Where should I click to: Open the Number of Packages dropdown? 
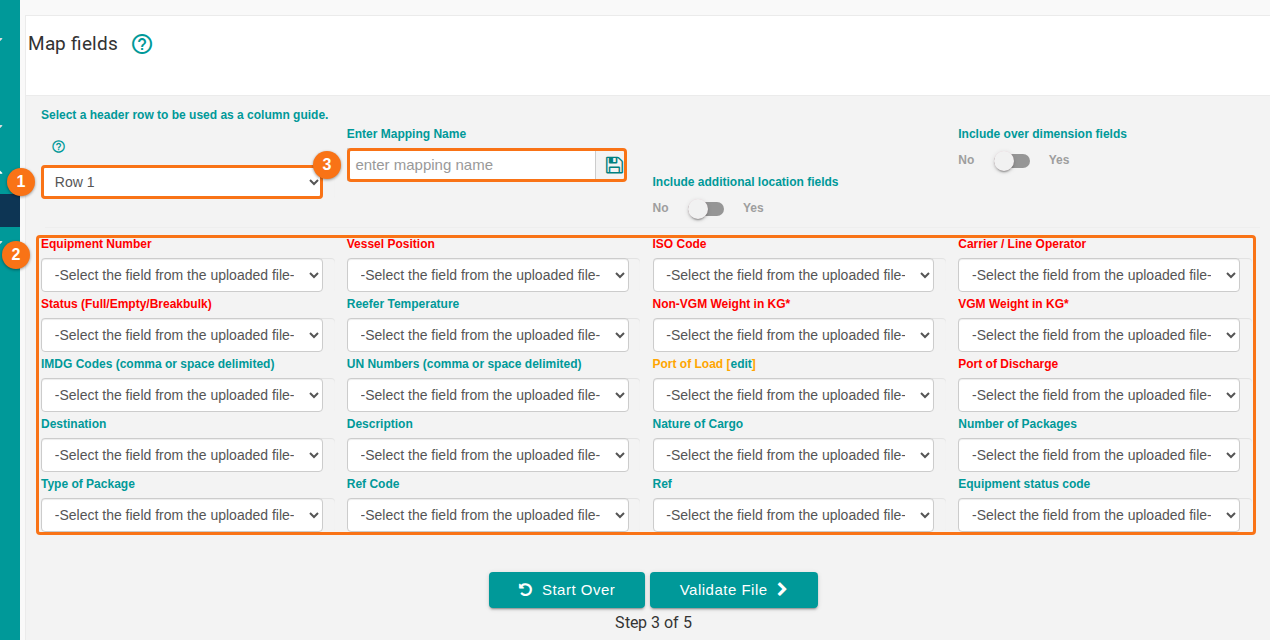(1099, 455)
